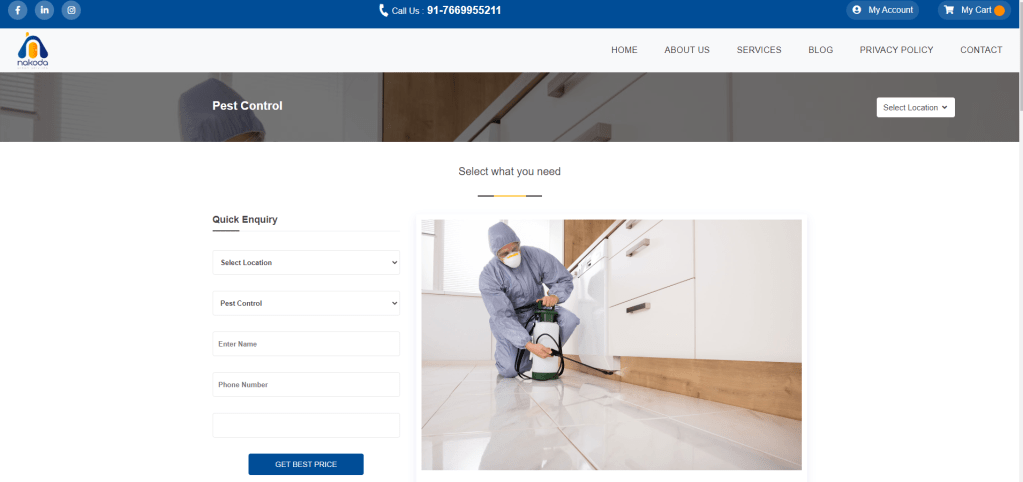This screenshot has width=1023, height=482.
Task: Open the Instagram social icon
Action: [71, 10]
